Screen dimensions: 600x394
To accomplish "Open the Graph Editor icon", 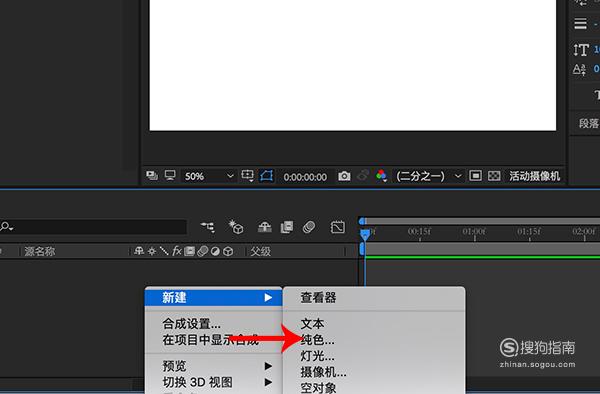I will (338, 227).
